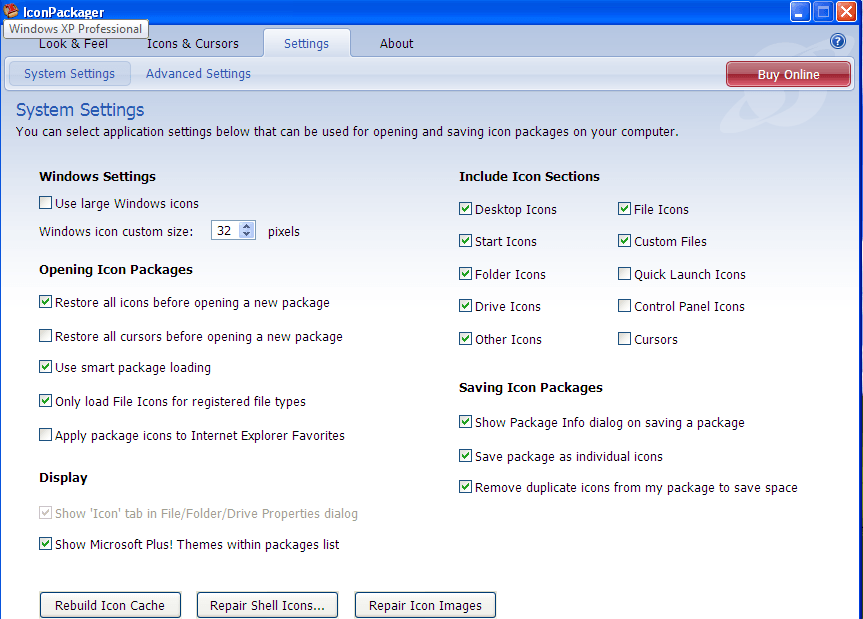Image resolution: width=863 pixels, height=619 pixels.
Task: Disable Use smart package loading
Action: [x=45, y=368]
